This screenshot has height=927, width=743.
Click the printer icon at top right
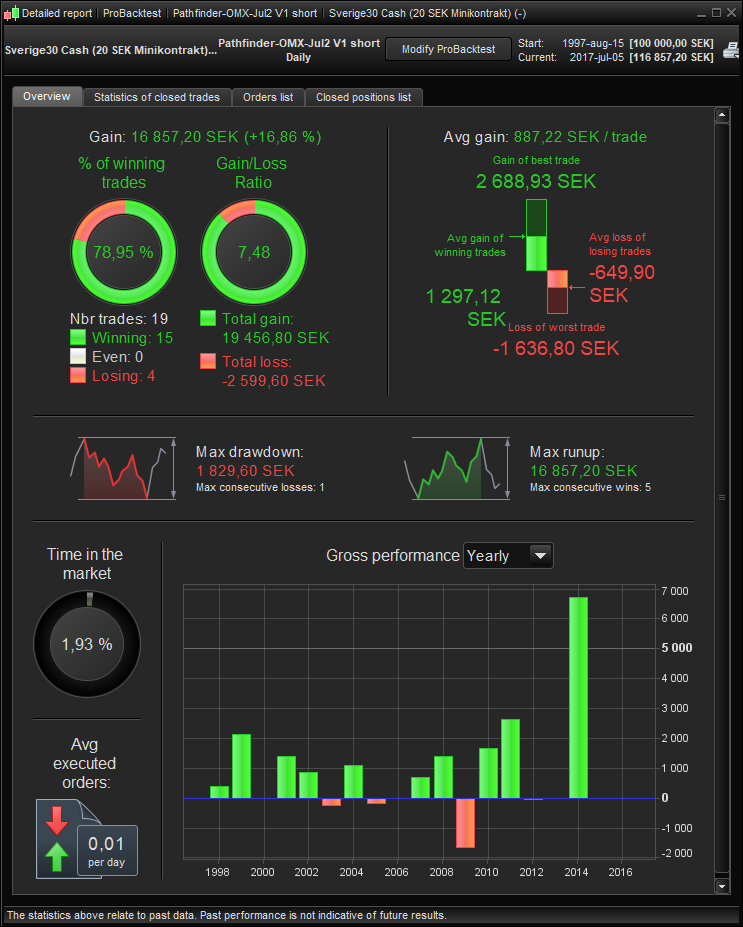[x=732, y=50]
